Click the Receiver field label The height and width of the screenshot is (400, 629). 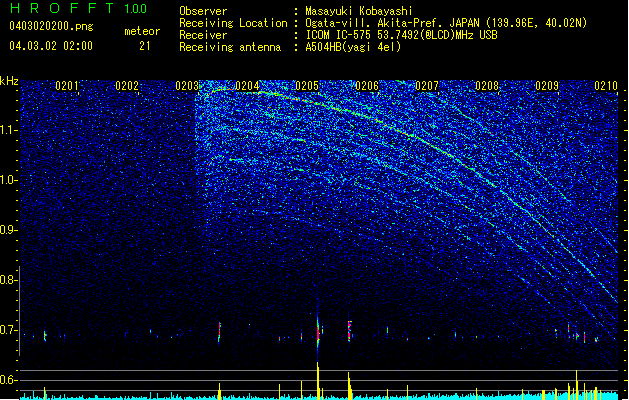[x=203, y=35]
